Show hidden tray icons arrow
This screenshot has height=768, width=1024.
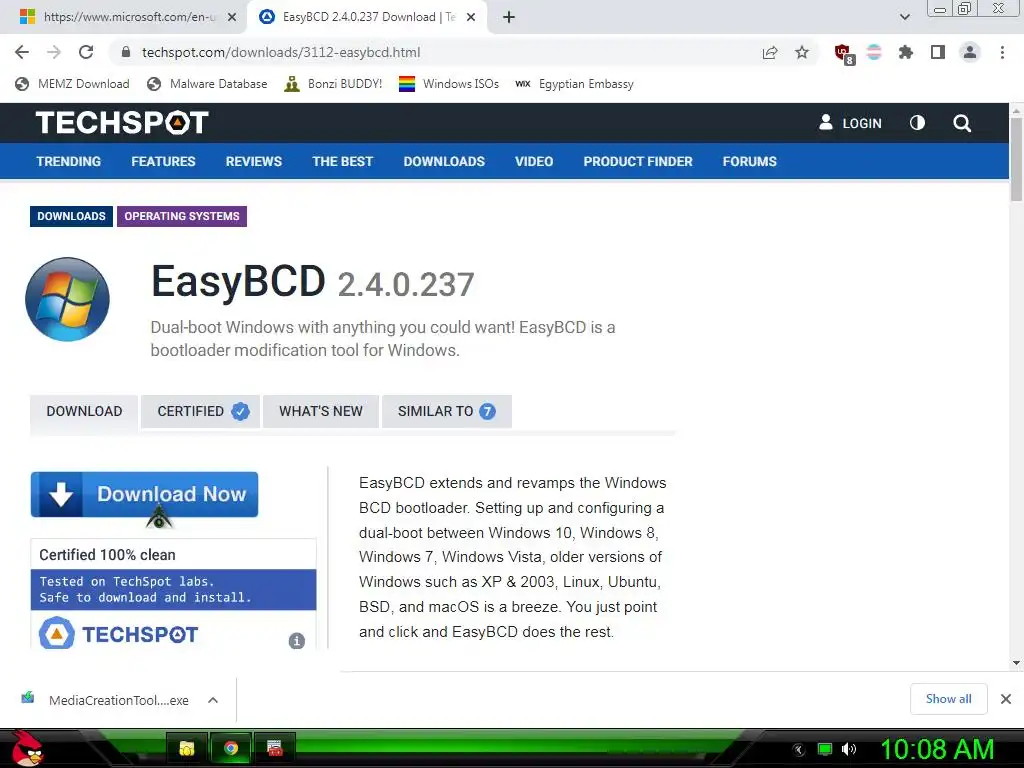[798, 750]
